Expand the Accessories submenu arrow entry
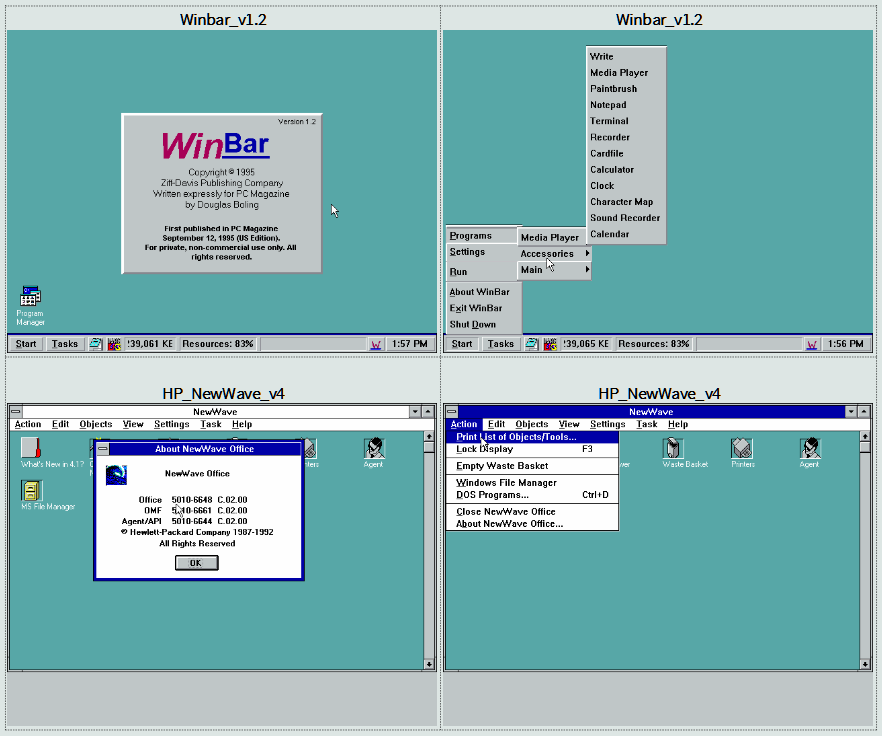Viewport: 882px width, 736px height. (554, 254)
